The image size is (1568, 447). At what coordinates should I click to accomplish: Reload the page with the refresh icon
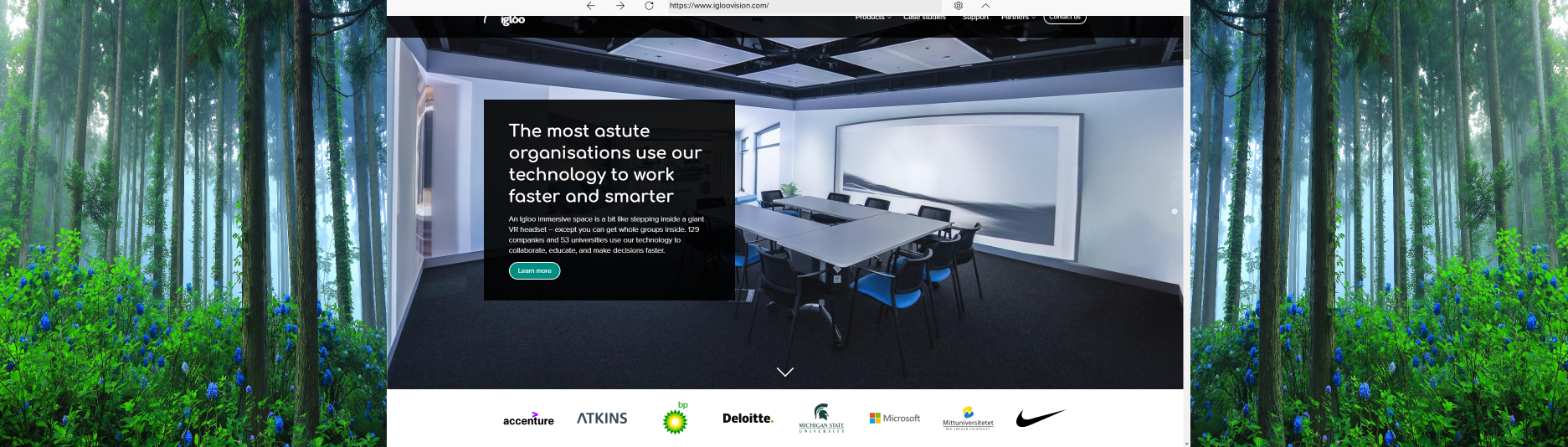click(649, 6)
